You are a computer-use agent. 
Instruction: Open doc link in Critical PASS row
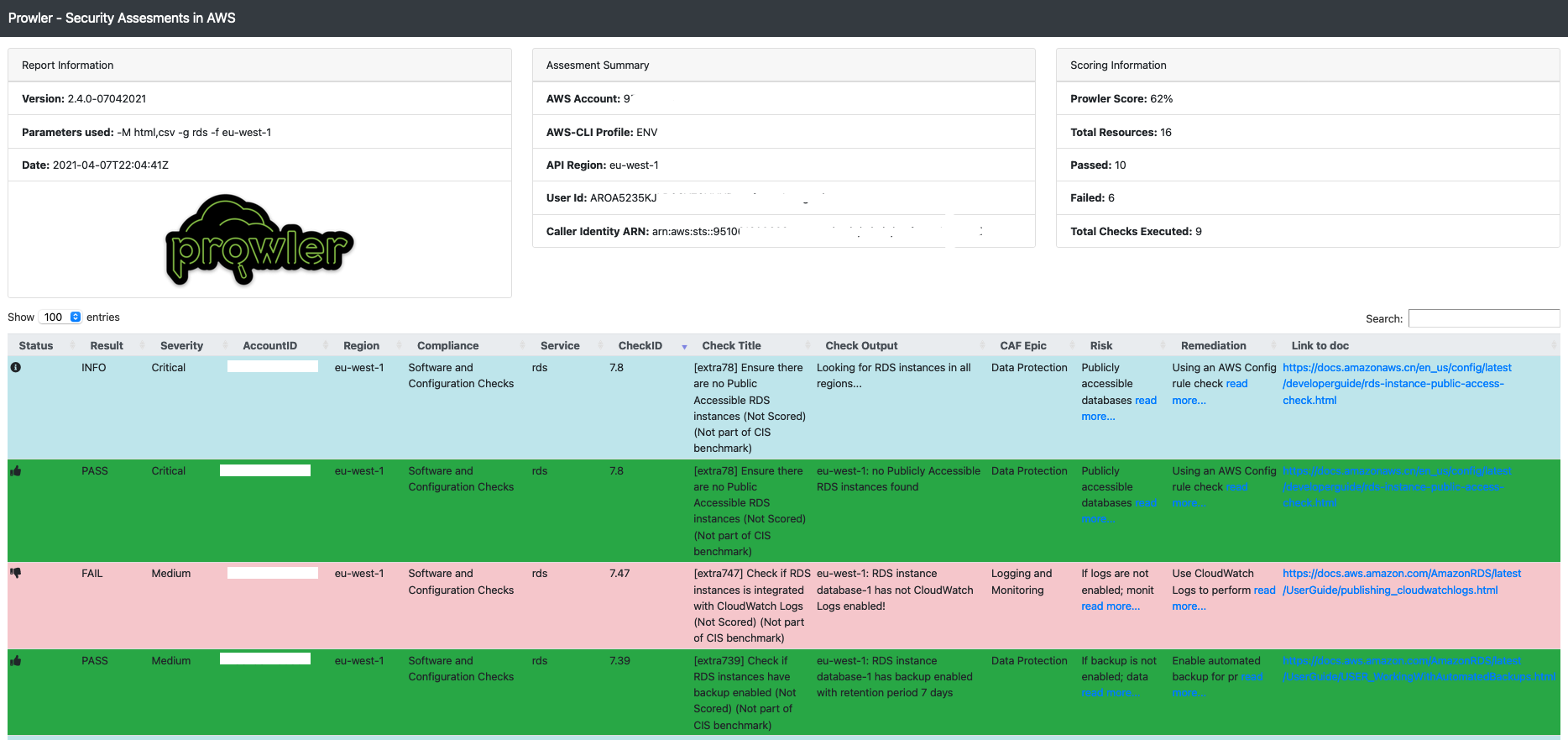click(1397, 486)
